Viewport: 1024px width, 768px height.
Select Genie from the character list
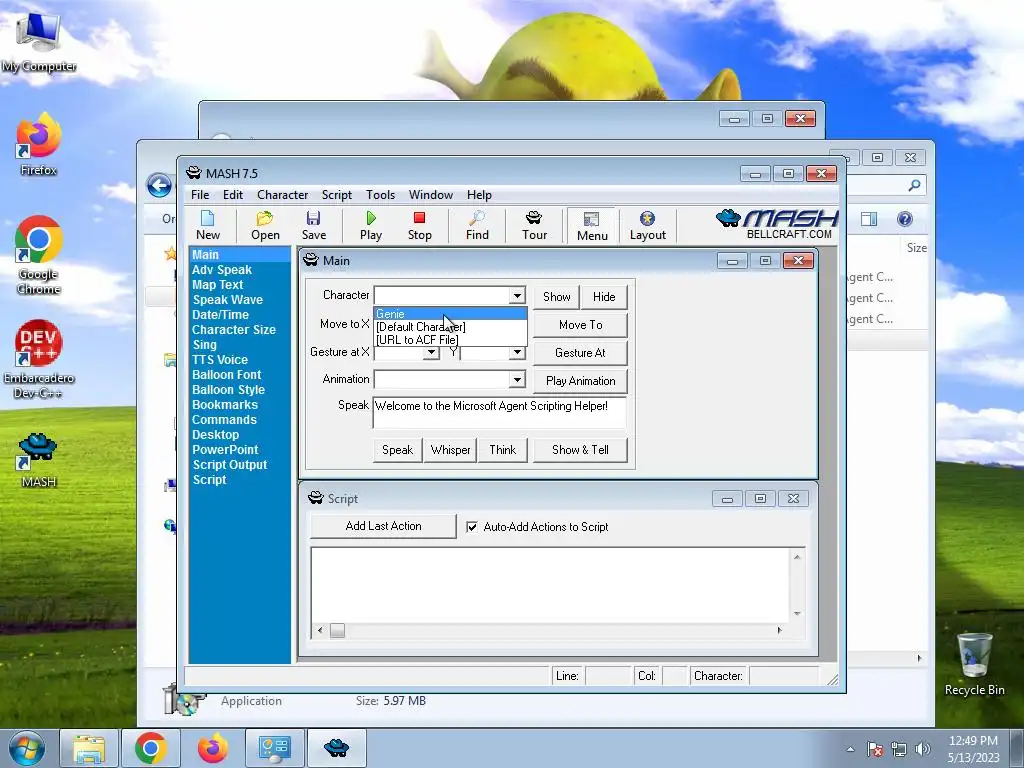[x=451, y=314]
